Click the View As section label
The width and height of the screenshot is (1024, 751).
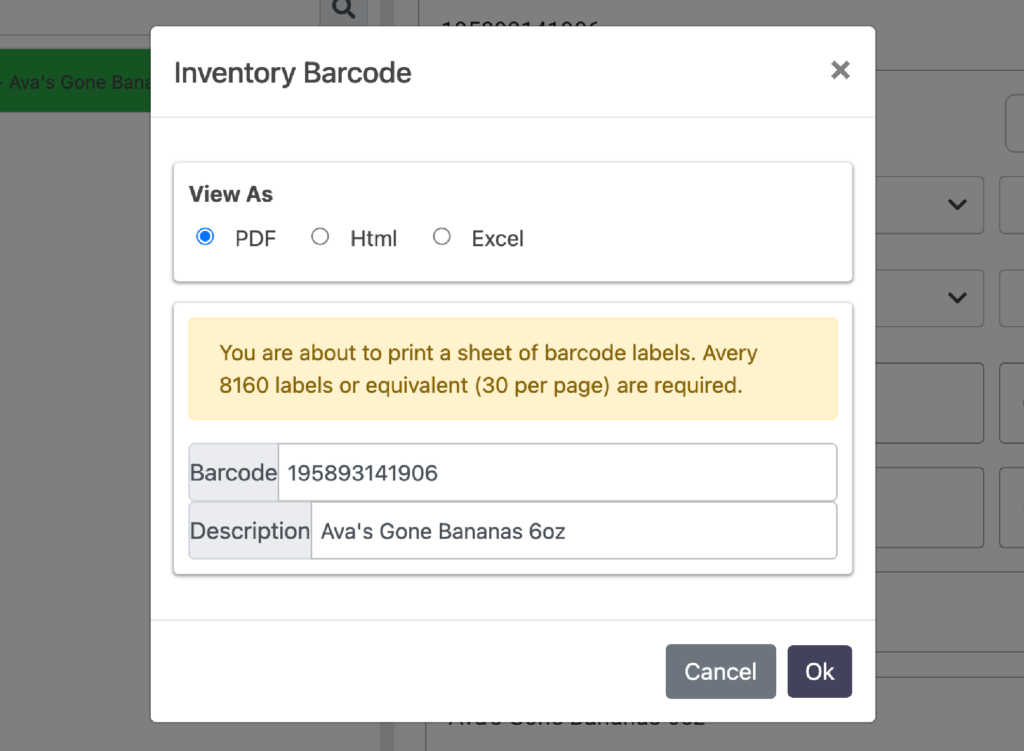230,194
